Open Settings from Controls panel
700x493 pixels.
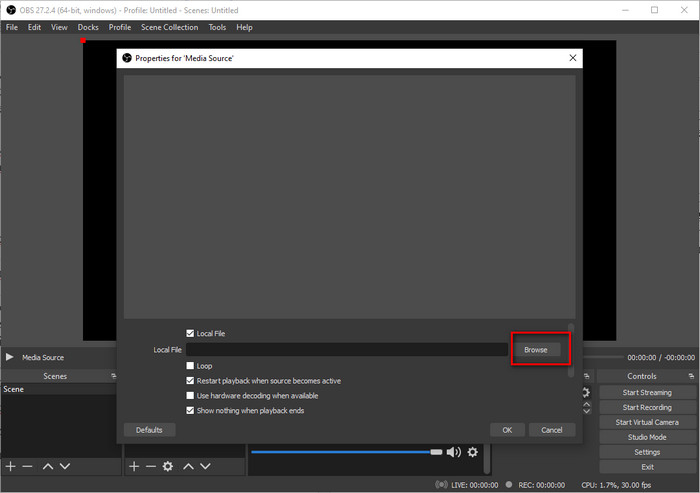tap(647, 452)
